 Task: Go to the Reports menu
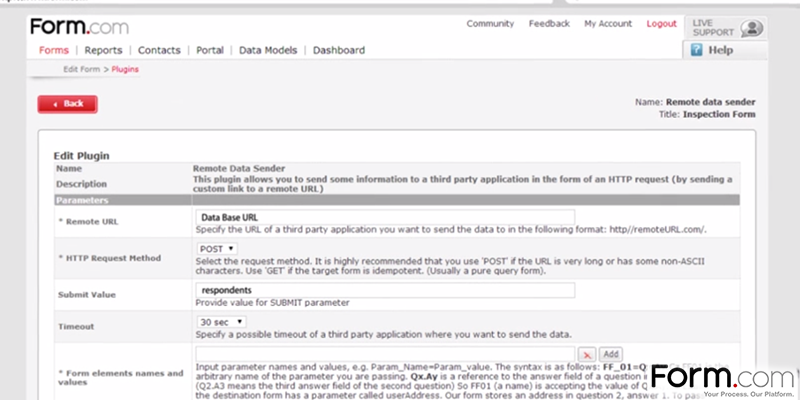click(103, 50)
